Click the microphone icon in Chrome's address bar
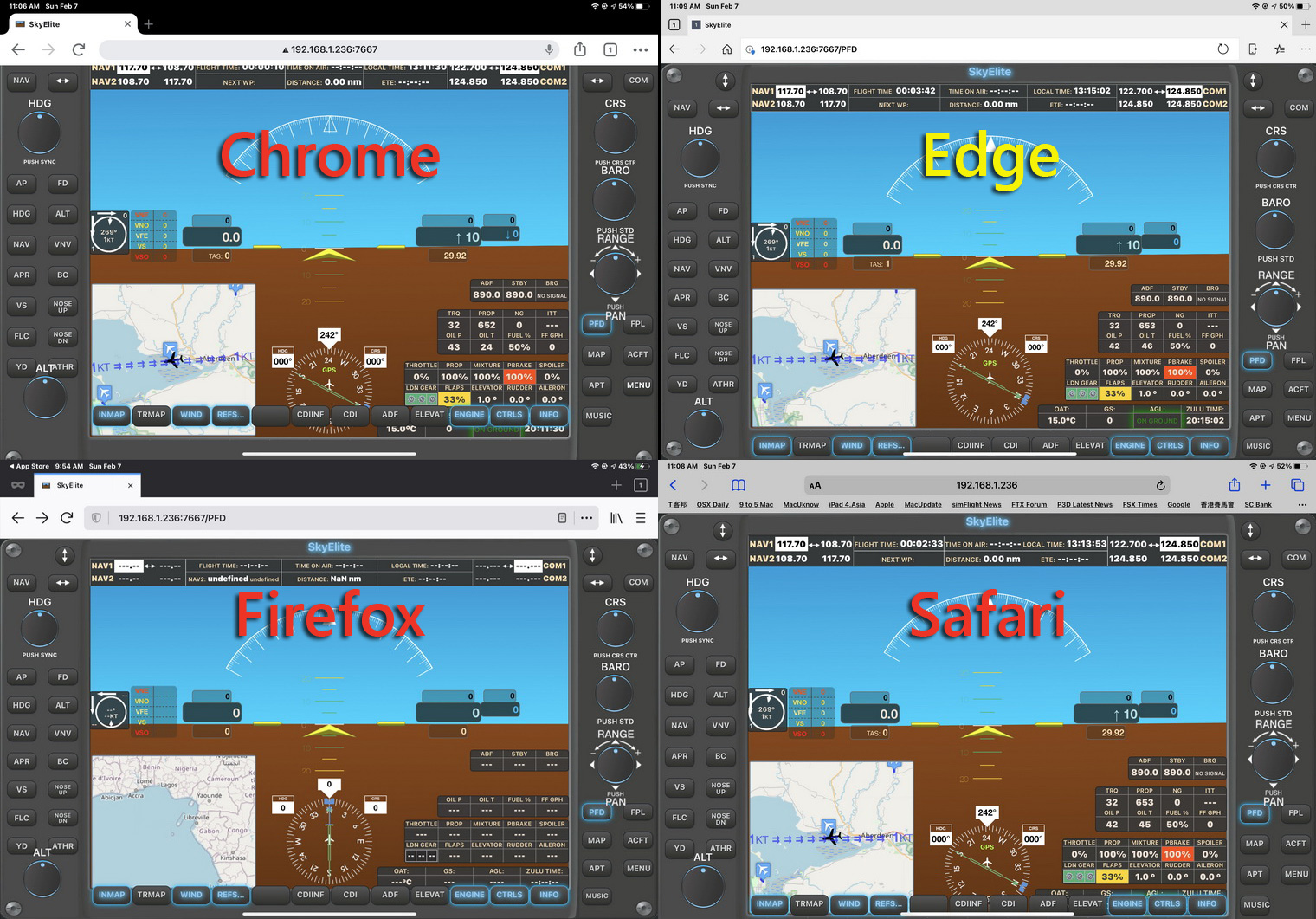 pos(549,49)
